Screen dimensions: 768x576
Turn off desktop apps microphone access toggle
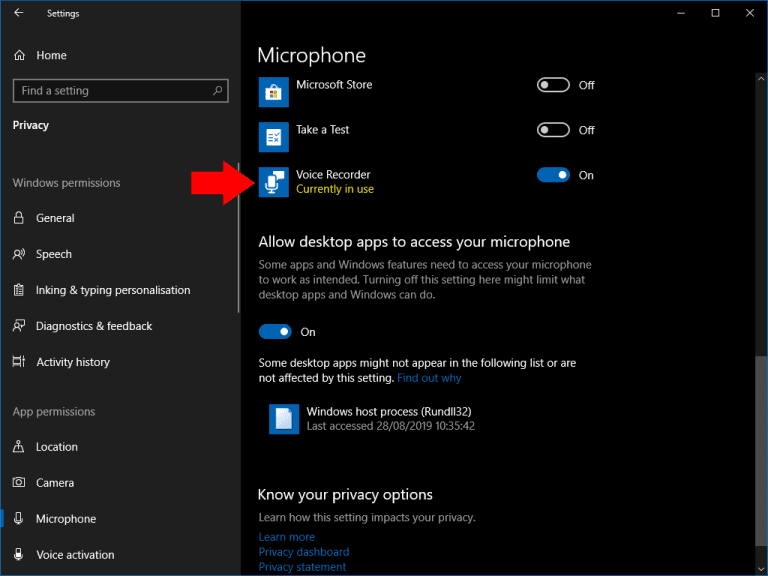tap(275, 332)
